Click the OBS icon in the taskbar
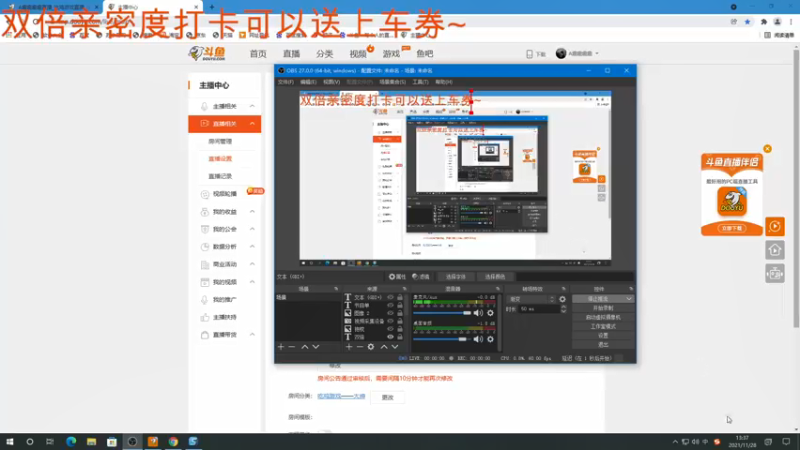 [132, 441]
